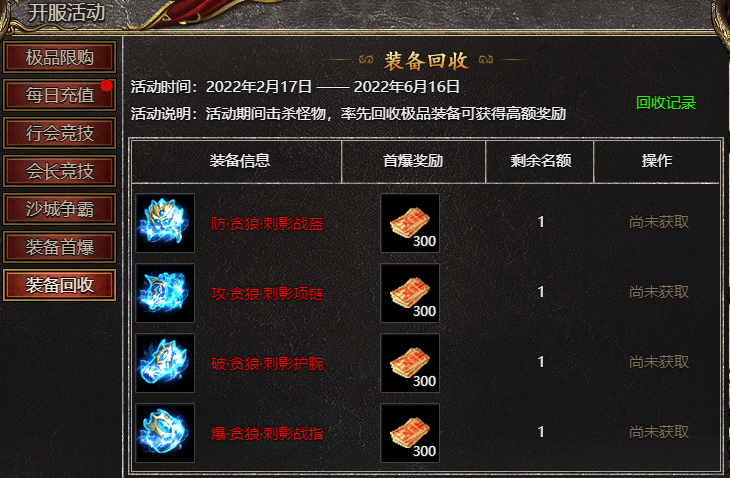The width and height of the screenshot is (730, 478).
Task: Switch to the 行会竞技 tab
Action: pos(60,133)
